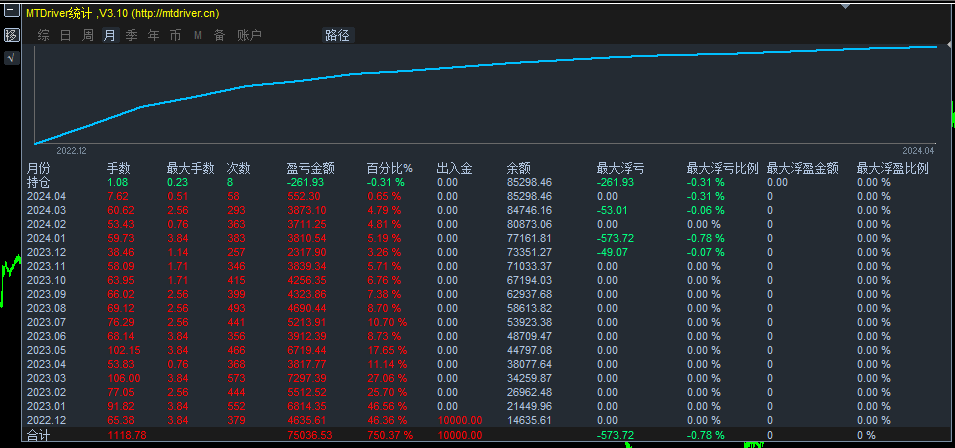
Task: Click the 月份 column header
Action: (38, 169)
